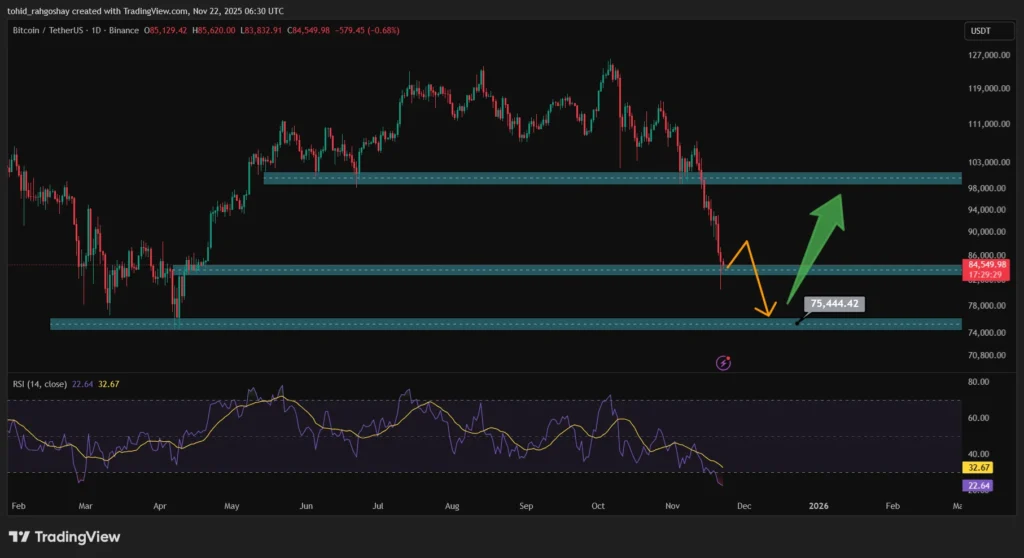Image resolution: width=1024 pixels, height=558 pixels.
Task: Click the TradingView logo at bottom left
Action: click(64, 537)
